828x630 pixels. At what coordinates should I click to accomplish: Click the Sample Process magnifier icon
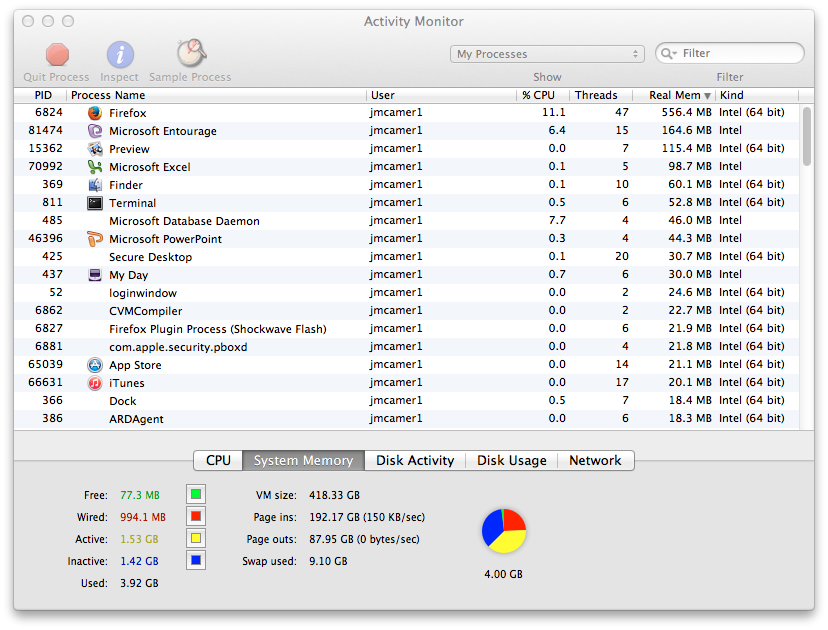point(191,53)
